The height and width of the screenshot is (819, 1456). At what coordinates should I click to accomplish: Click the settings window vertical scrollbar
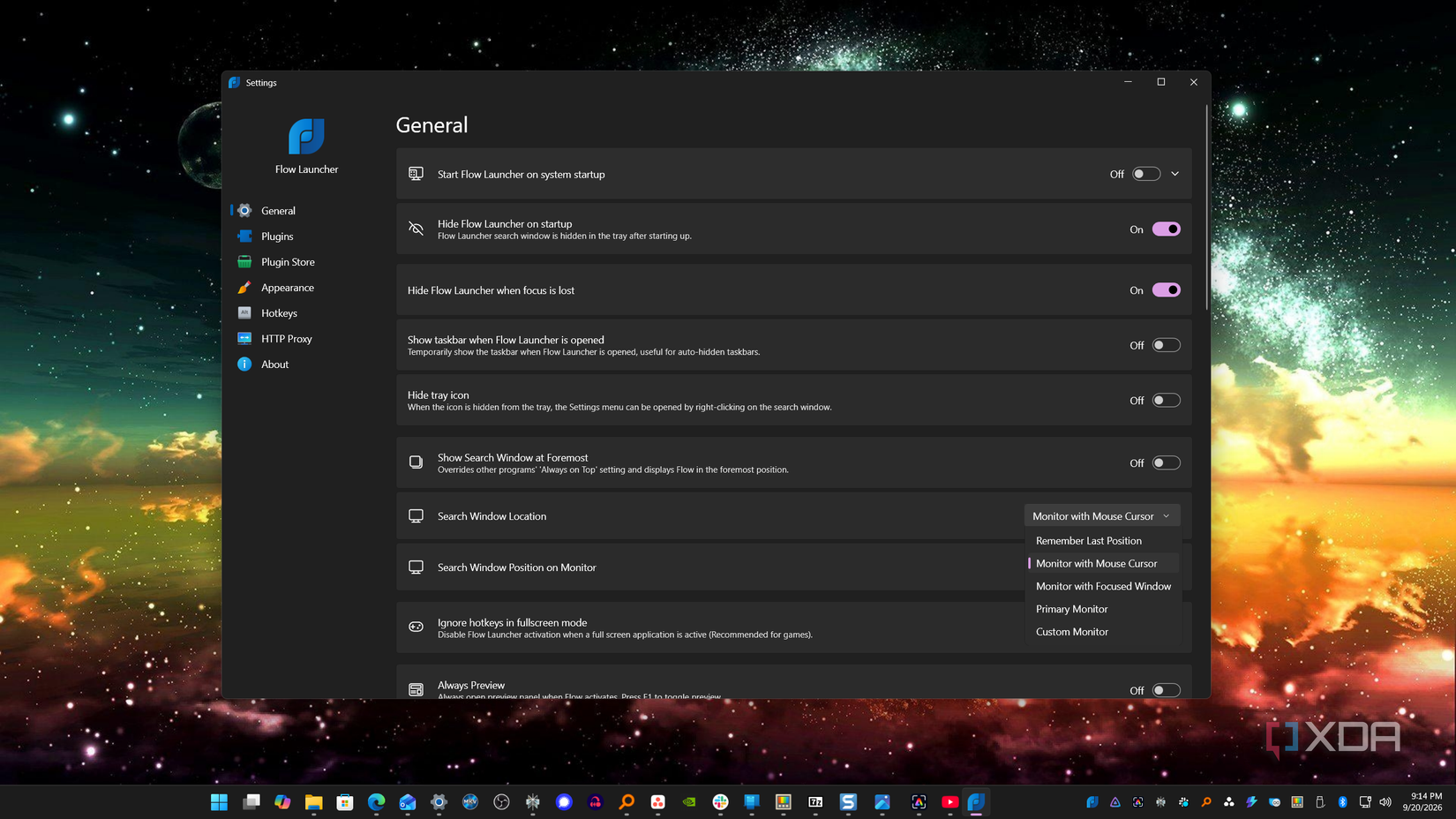coord(1206,207)
